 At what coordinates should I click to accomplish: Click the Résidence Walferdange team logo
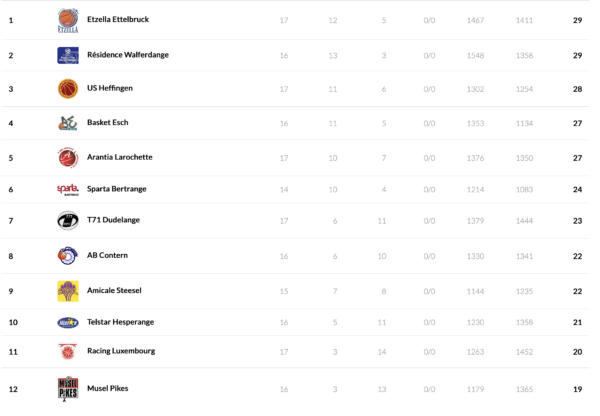point(68,55)
